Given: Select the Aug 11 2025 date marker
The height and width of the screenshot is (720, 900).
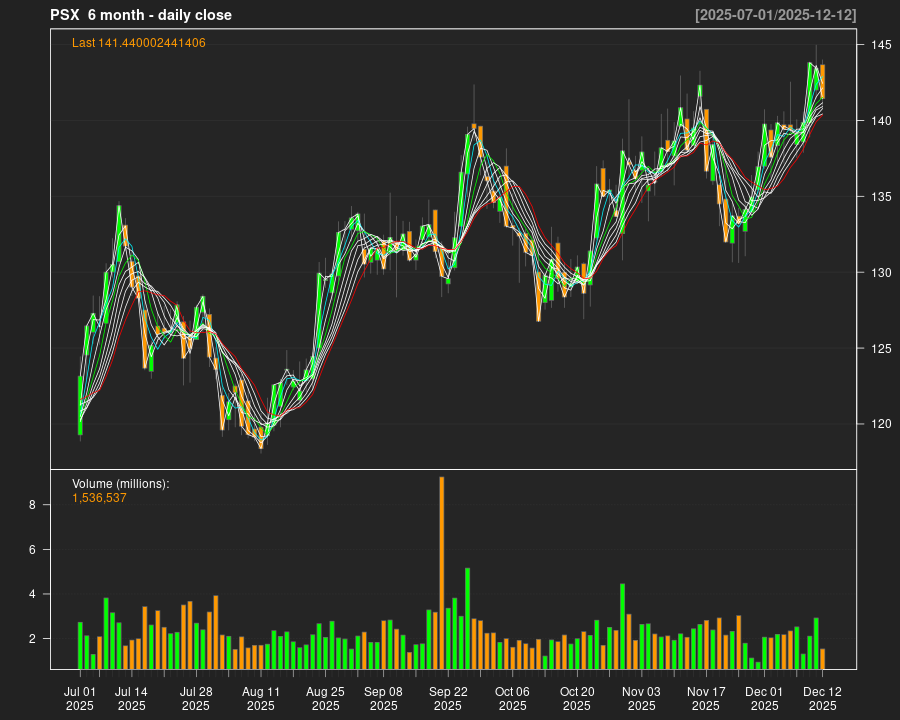Looking at the screenshot, I should point(261,698).
